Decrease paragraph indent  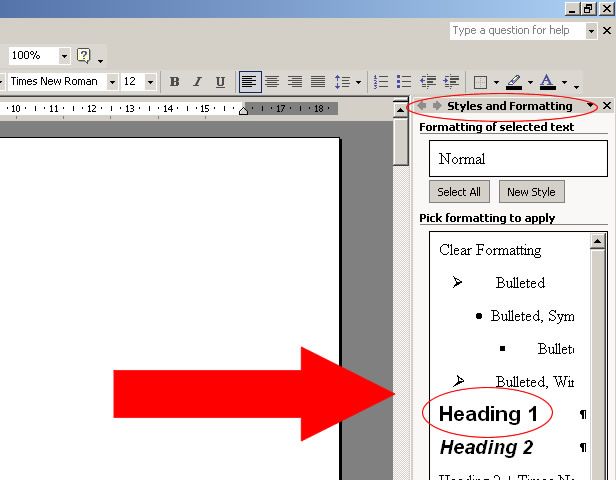coord(427,82)
